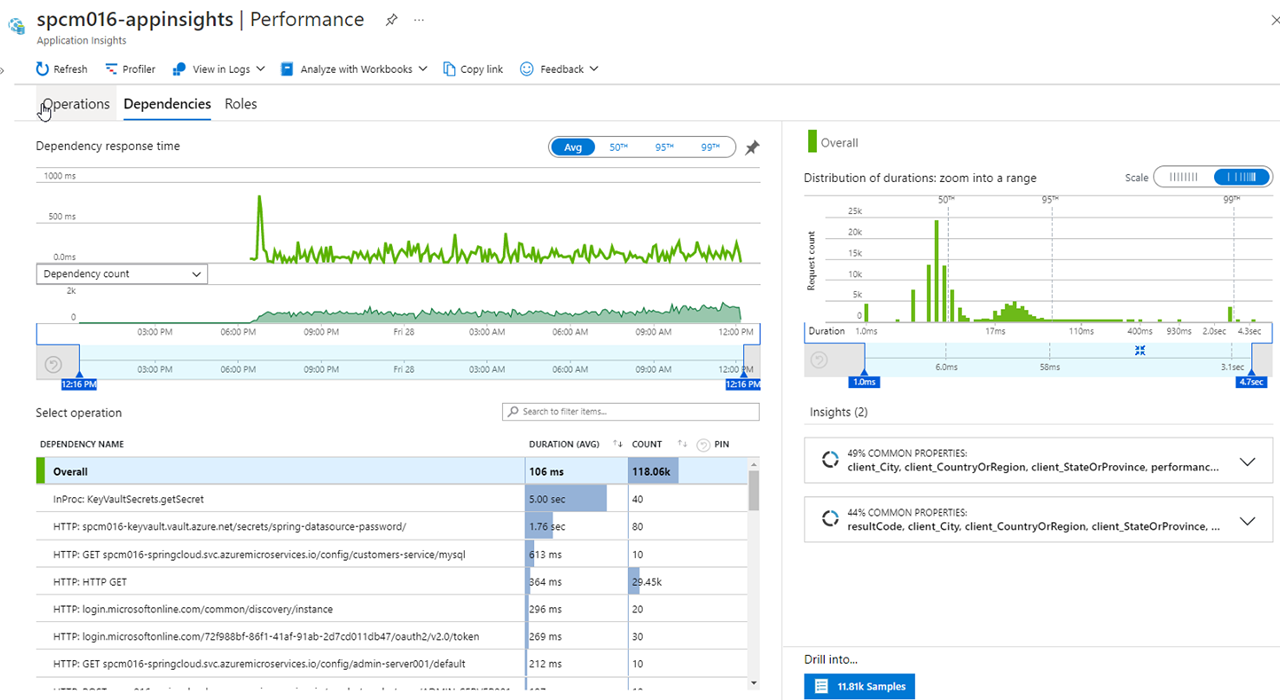
Task: Open the more options ellipsis beside the title
Action: pos(419,19)
